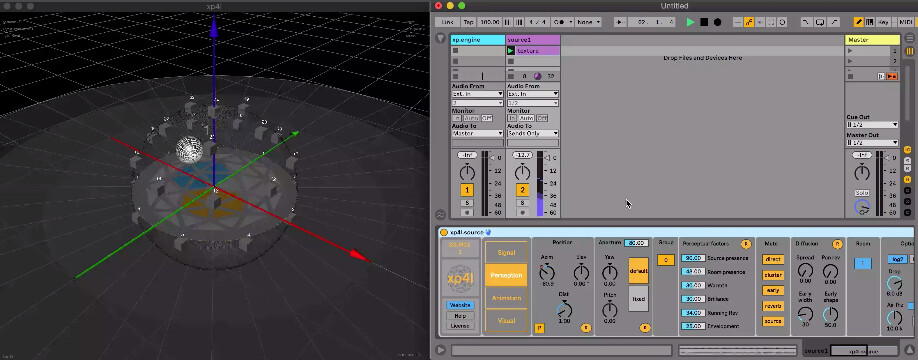Open source1 Audio To dropdown
Image resolution: width=918 pixels, height=360 pixels.
coord(532,133)
